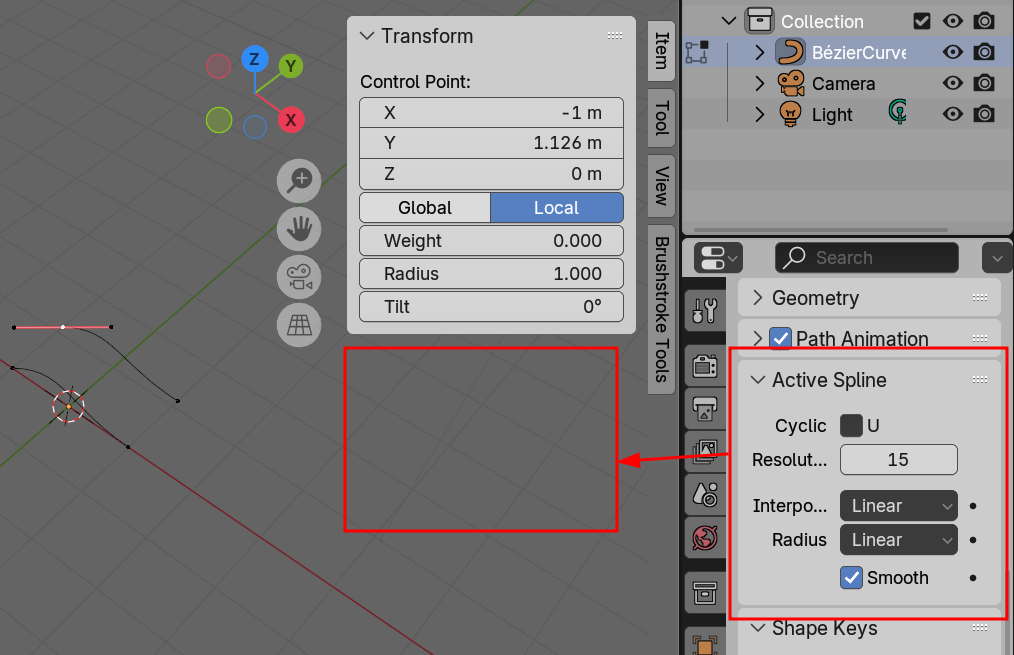Select Local transform space
Viewport: 1014px width, 655px height.
pos(557,208)
